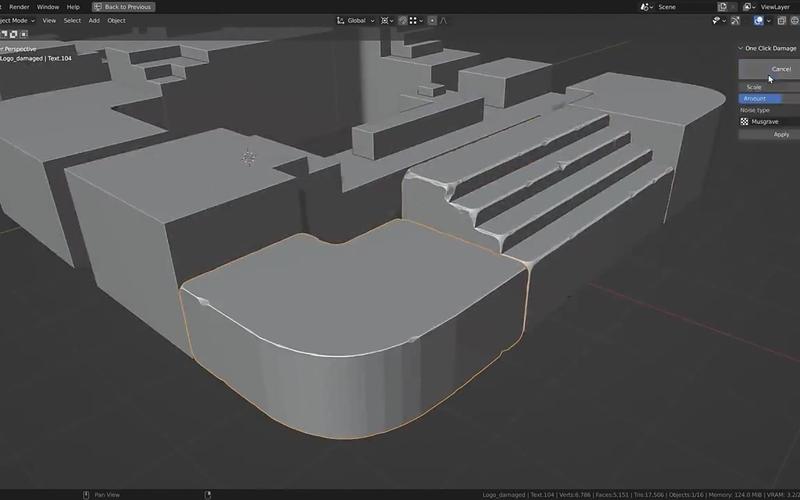Open the viewport Select menu
This screenshot has width=800, height=500.
click(72, 20)
